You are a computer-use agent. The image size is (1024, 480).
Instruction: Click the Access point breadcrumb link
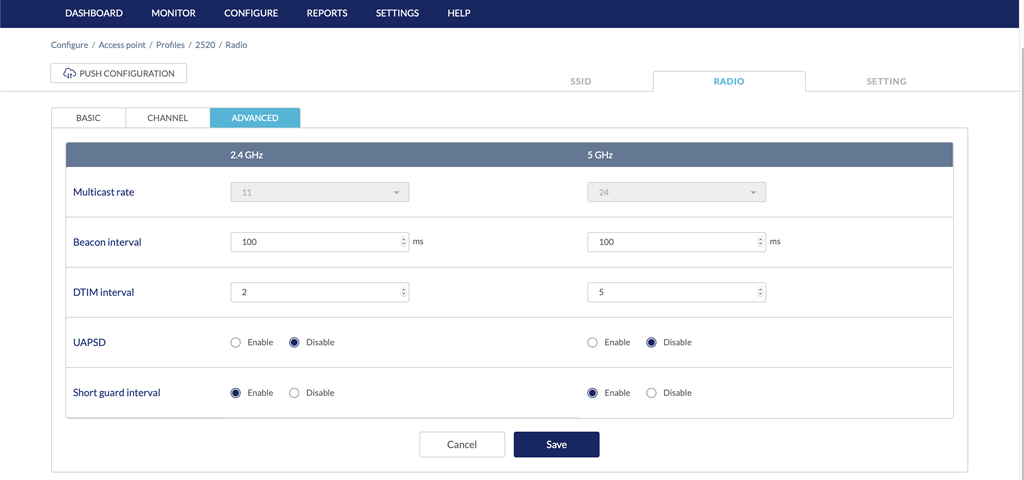pos(122,45)
